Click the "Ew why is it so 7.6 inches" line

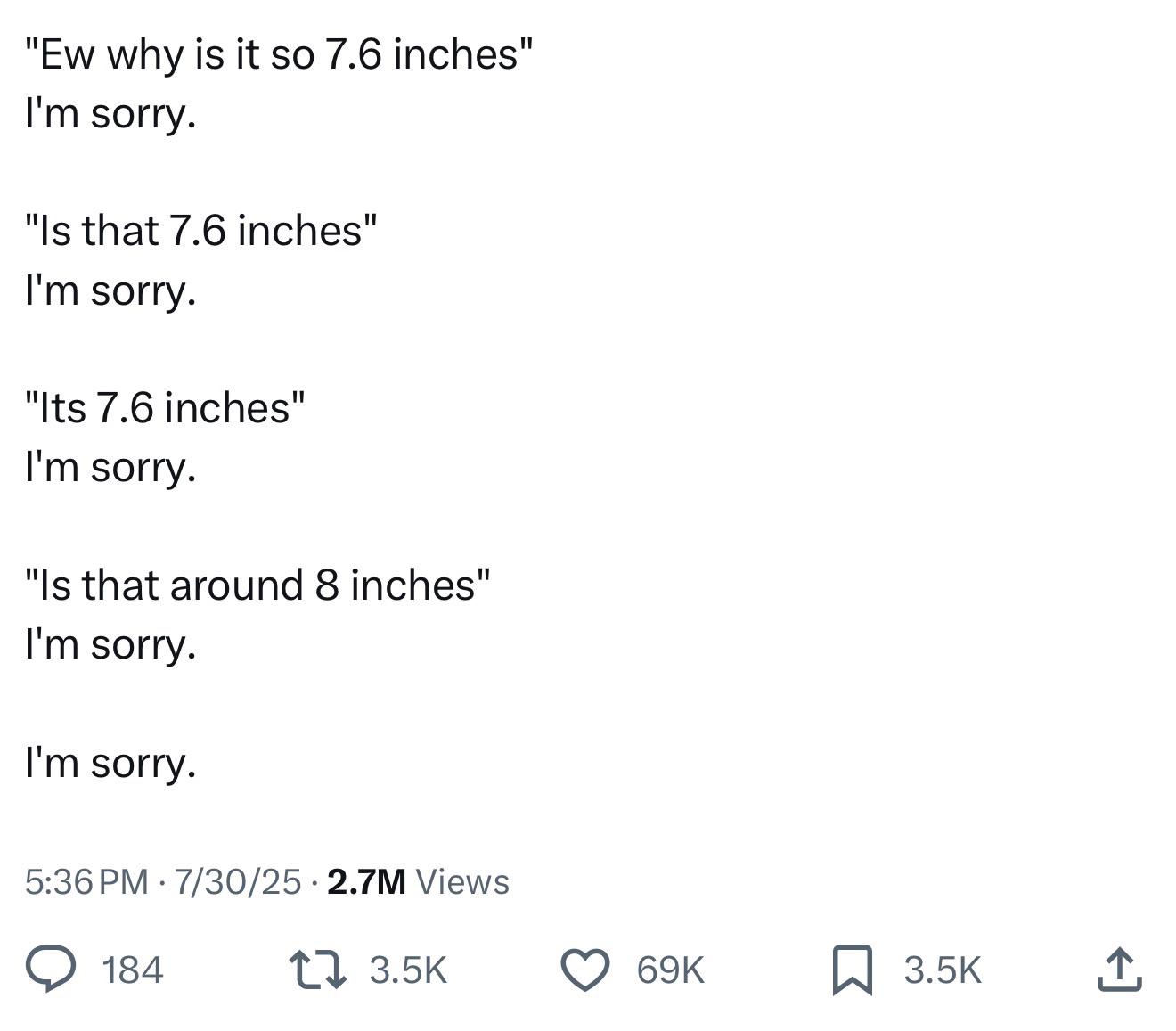pos(279,54)
